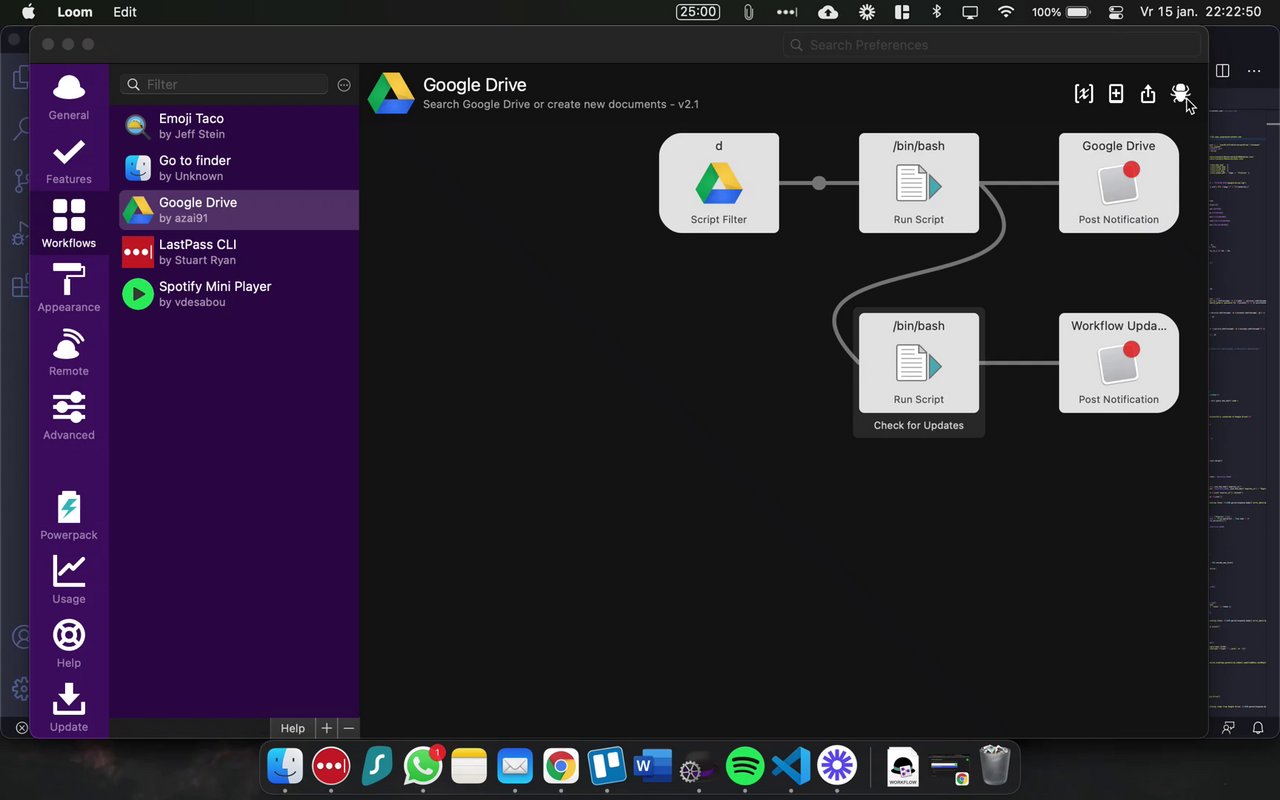Select the Spotify Mini Player workflow
Image resolution: width=1280 pixels, height=800 pixels.
tap(239, 294)
